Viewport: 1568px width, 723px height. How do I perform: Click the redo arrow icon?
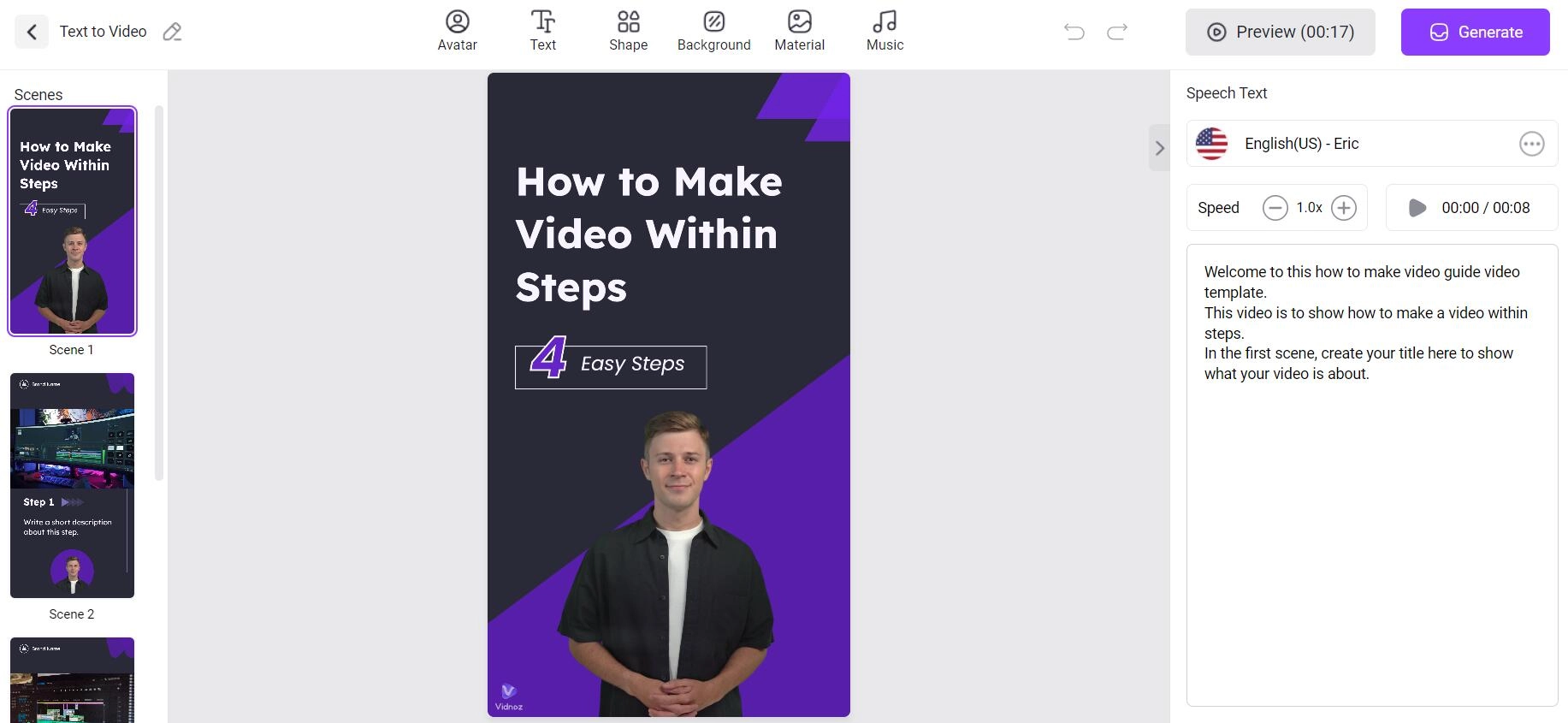[1117, 33]
